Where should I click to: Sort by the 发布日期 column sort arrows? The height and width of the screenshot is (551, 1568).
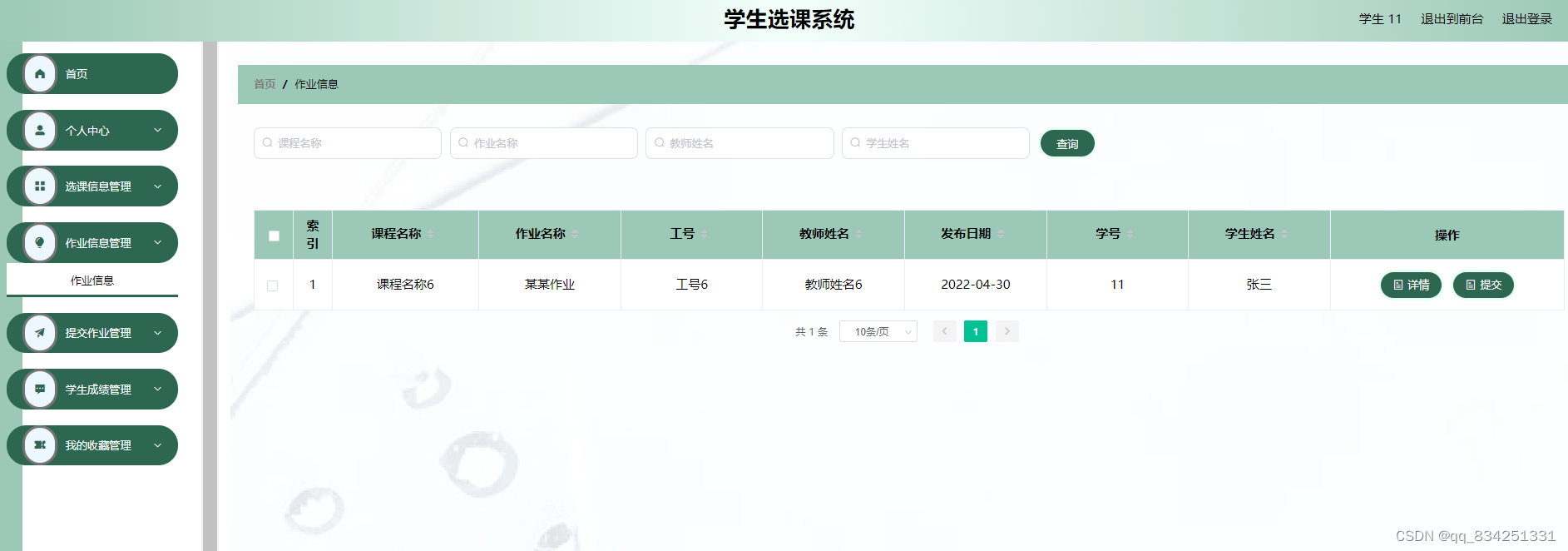(1001, 234)
